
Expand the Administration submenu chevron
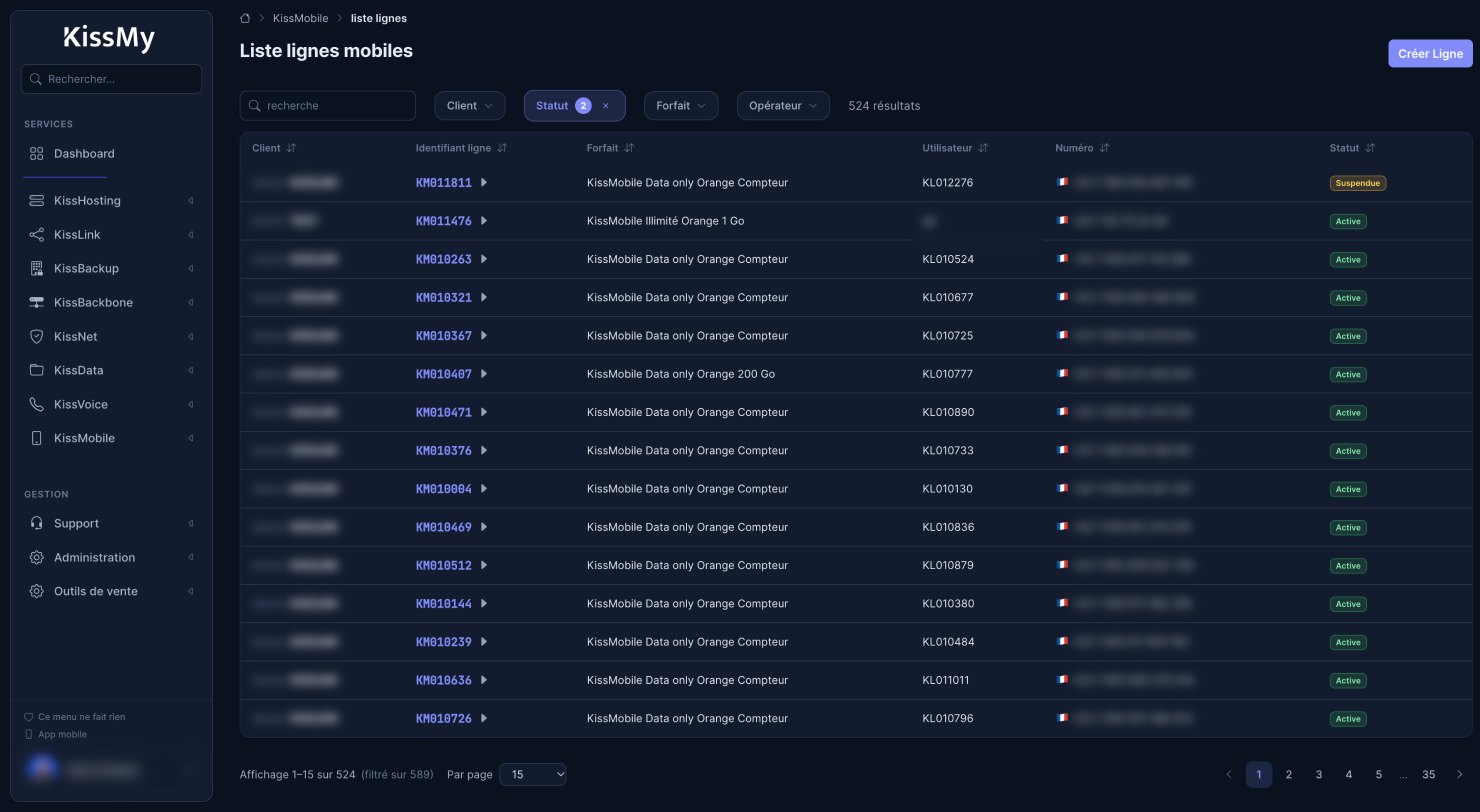click(190, 558)
